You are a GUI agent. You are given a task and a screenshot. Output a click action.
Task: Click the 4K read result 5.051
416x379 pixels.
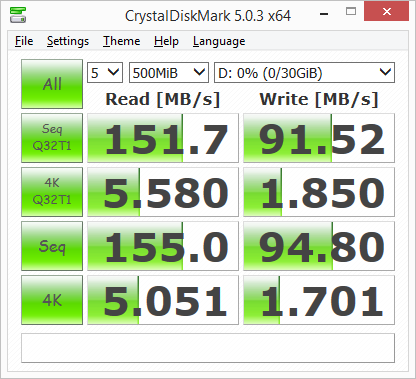tap(163, 300)
